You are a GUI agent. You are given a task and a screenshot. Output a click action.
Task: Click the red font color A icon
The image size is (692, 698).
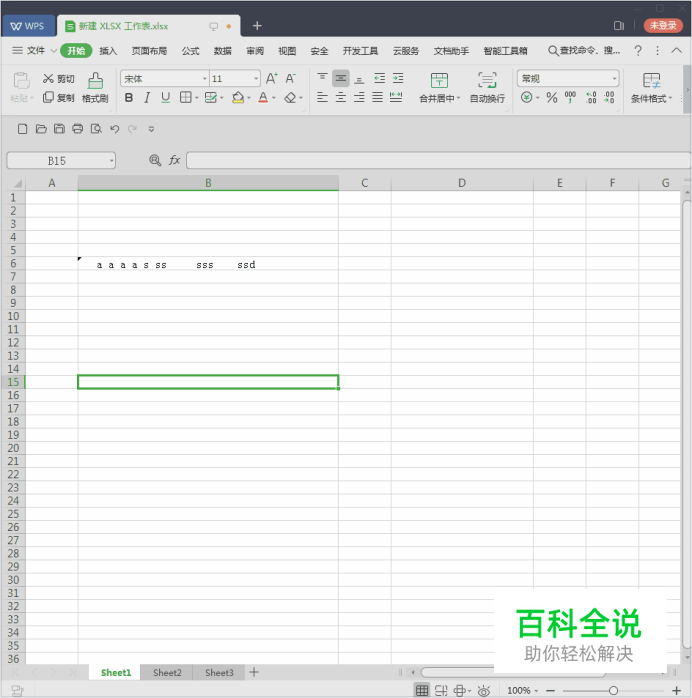(x=263, y=97)
